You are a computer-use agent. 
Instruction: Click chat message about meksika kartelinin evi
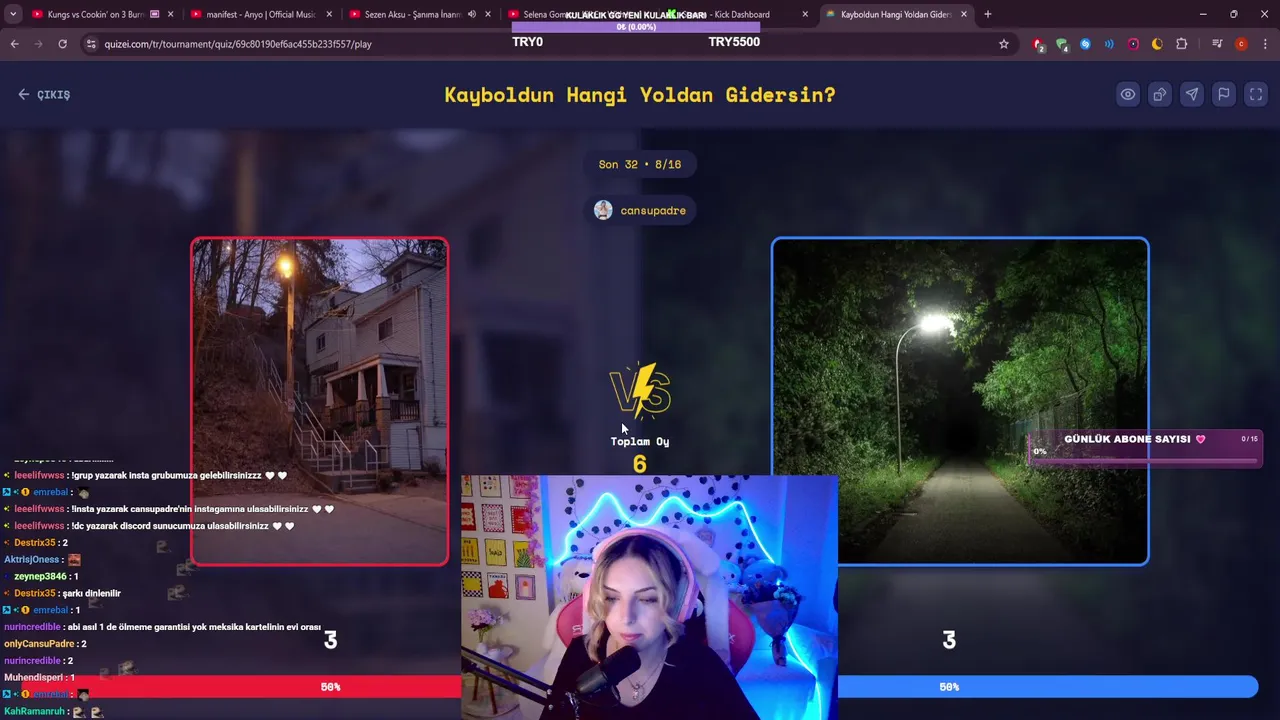[163, 627]
